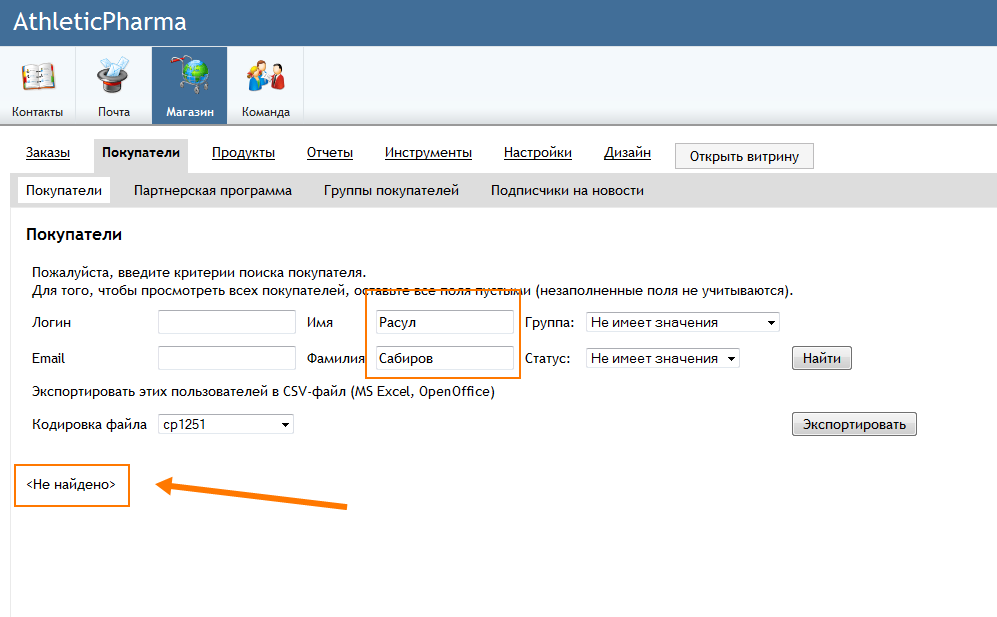
Task: Open Группы покупателей subtab
Action: pyautogui.click(x=391, y=190)
